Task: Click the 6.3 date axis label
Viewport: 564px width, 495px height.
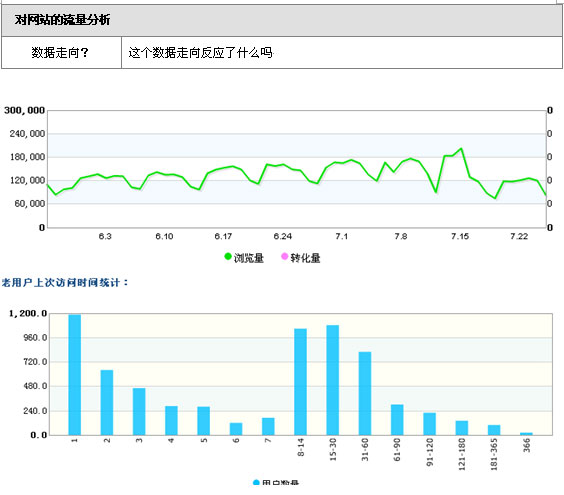Action: 105,236
